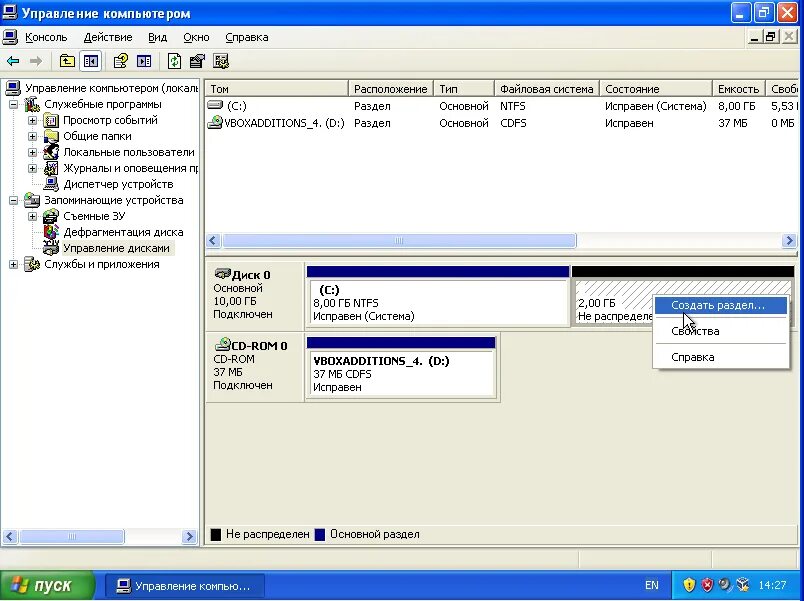Sort by the Расположение column header
This screenshot has height=601, width=804.
pos(391,89)
